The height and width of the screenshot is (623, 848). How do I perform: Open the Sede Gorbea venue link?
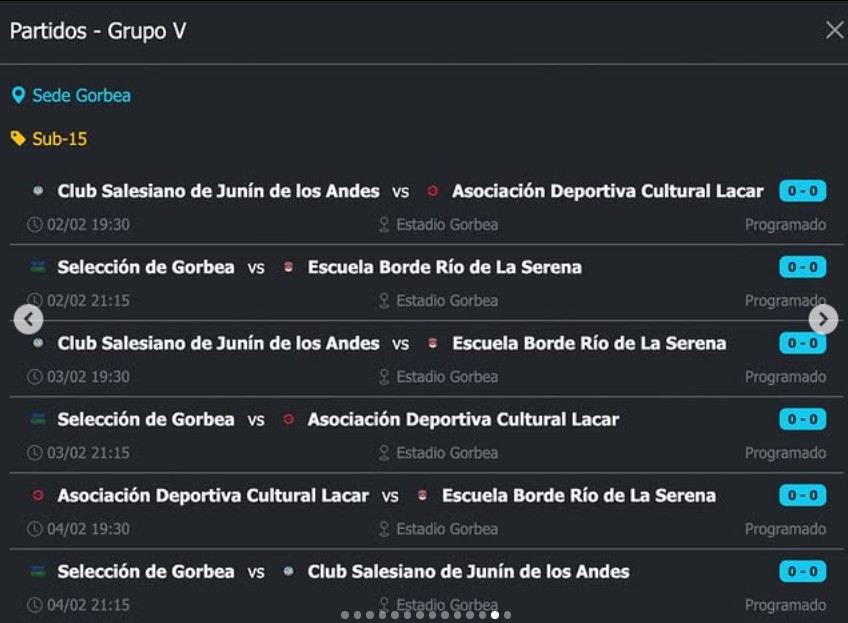tap(81, 96)
